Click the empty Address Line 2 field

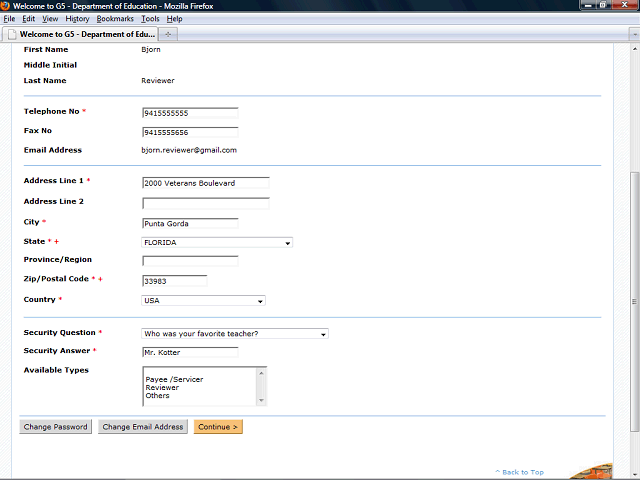click(x=206, y=203)
